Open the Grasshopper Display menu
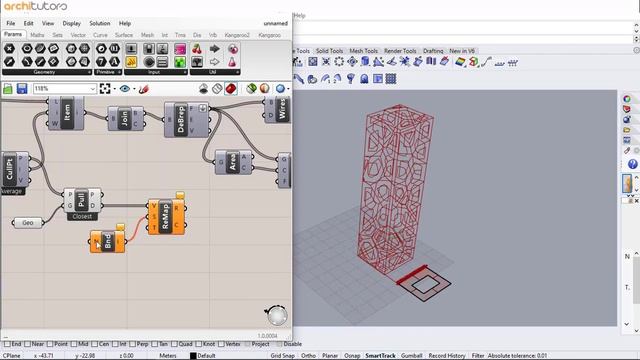640x360 pixels. [x=71, y=23]
